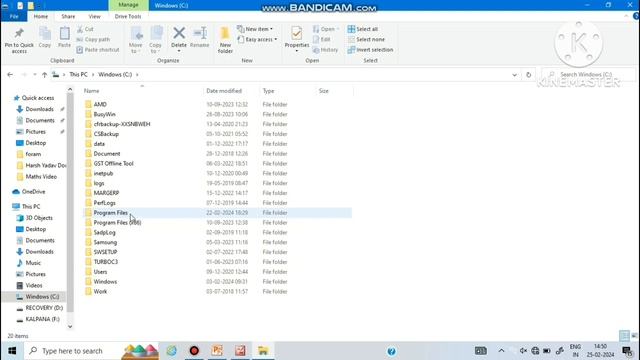Expand address bar history dropdown
The width and height of the screenshot is (640, 360).
pos(514,75)
